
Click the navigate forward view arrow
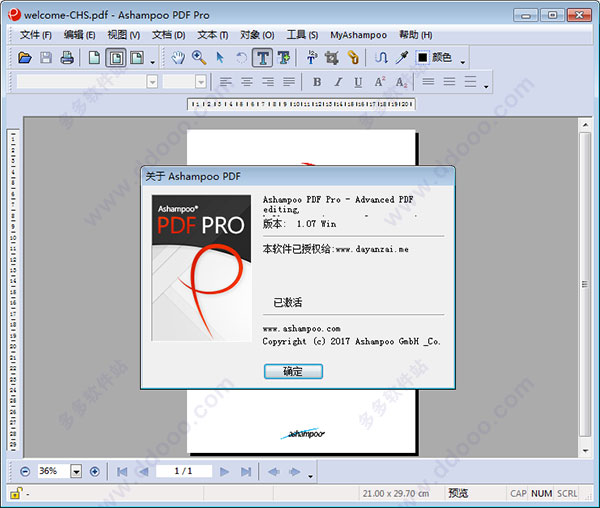coord(295,472)
